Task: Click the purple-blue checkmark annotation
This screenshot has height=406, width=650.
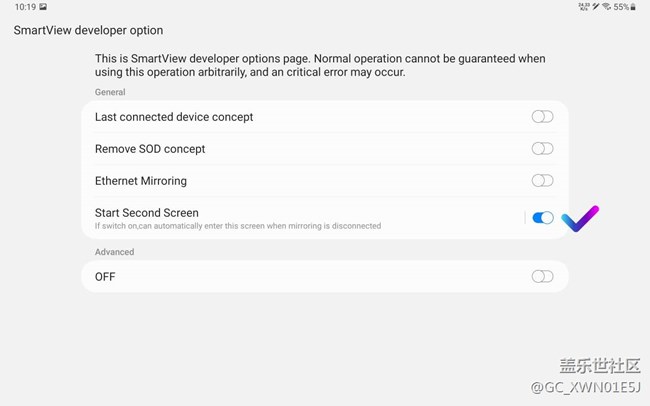Action: pos(580,218)
